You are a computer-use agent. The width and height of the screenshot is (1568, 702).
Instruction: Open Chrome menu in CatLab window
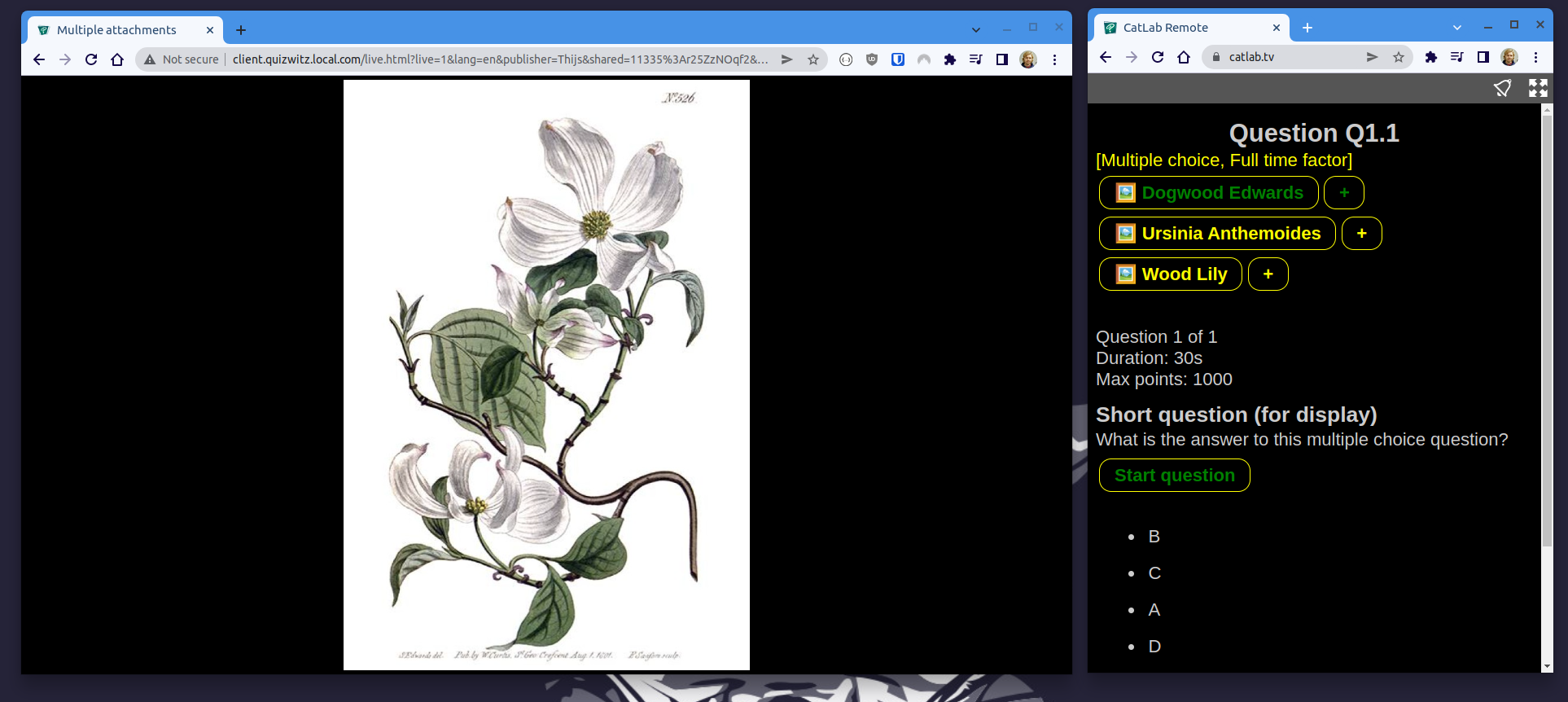tap(1535, 57)
